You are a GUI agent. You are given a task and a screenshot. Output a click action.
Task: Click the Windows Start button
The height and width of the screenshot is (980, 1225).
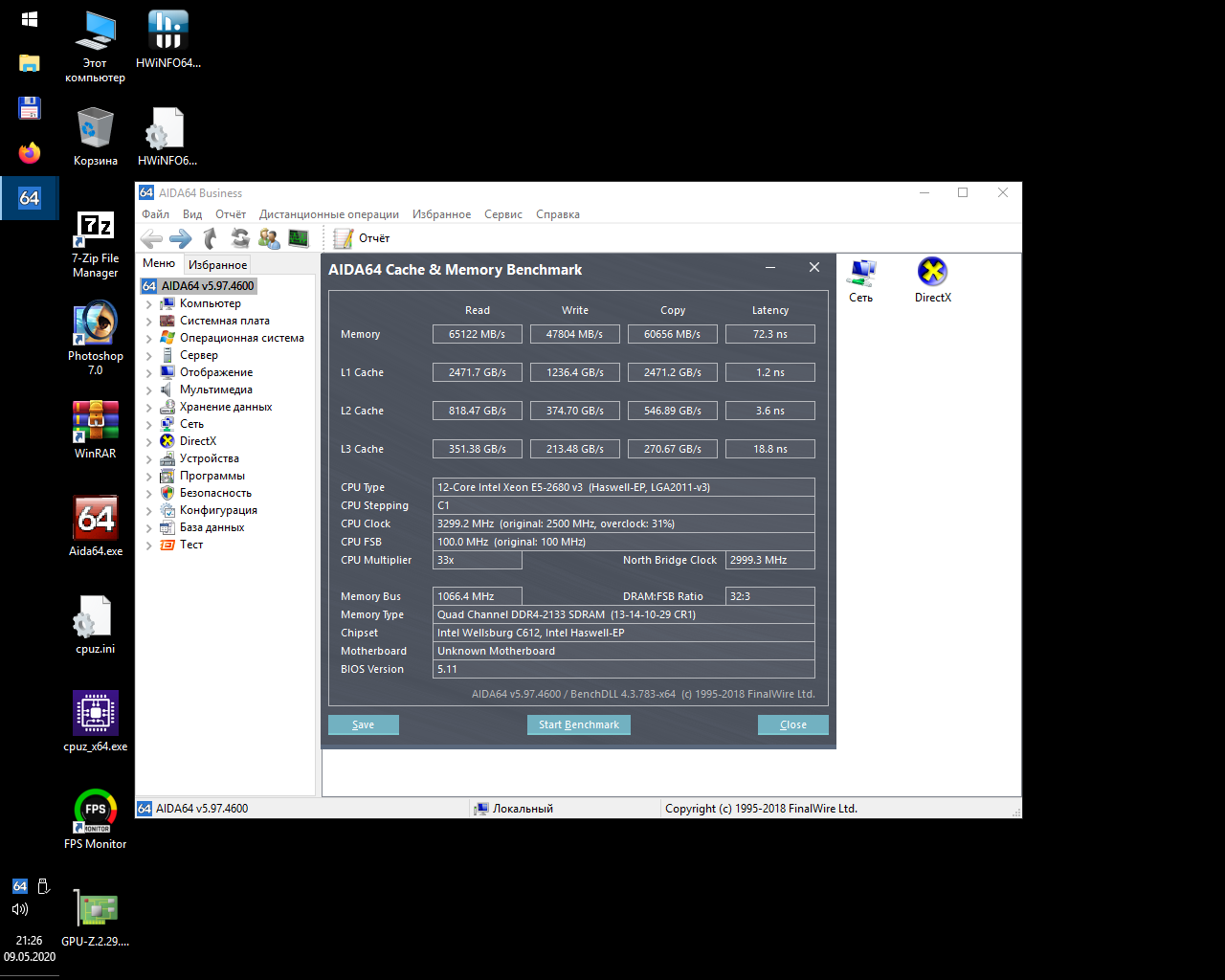[x=30, y=19]
